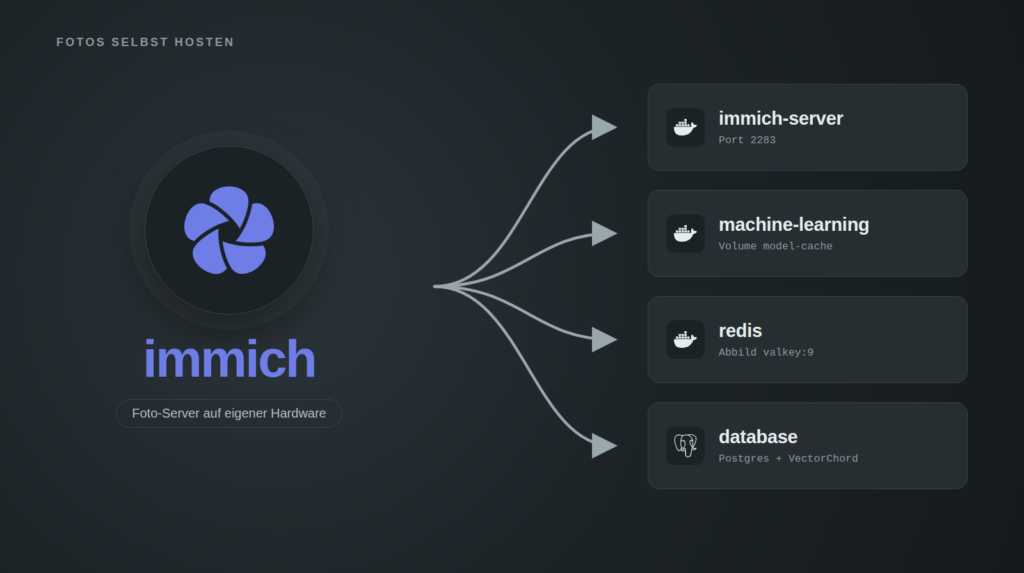
Task: Click the 'Port 2283' text
Action: (x=747, y=140)
